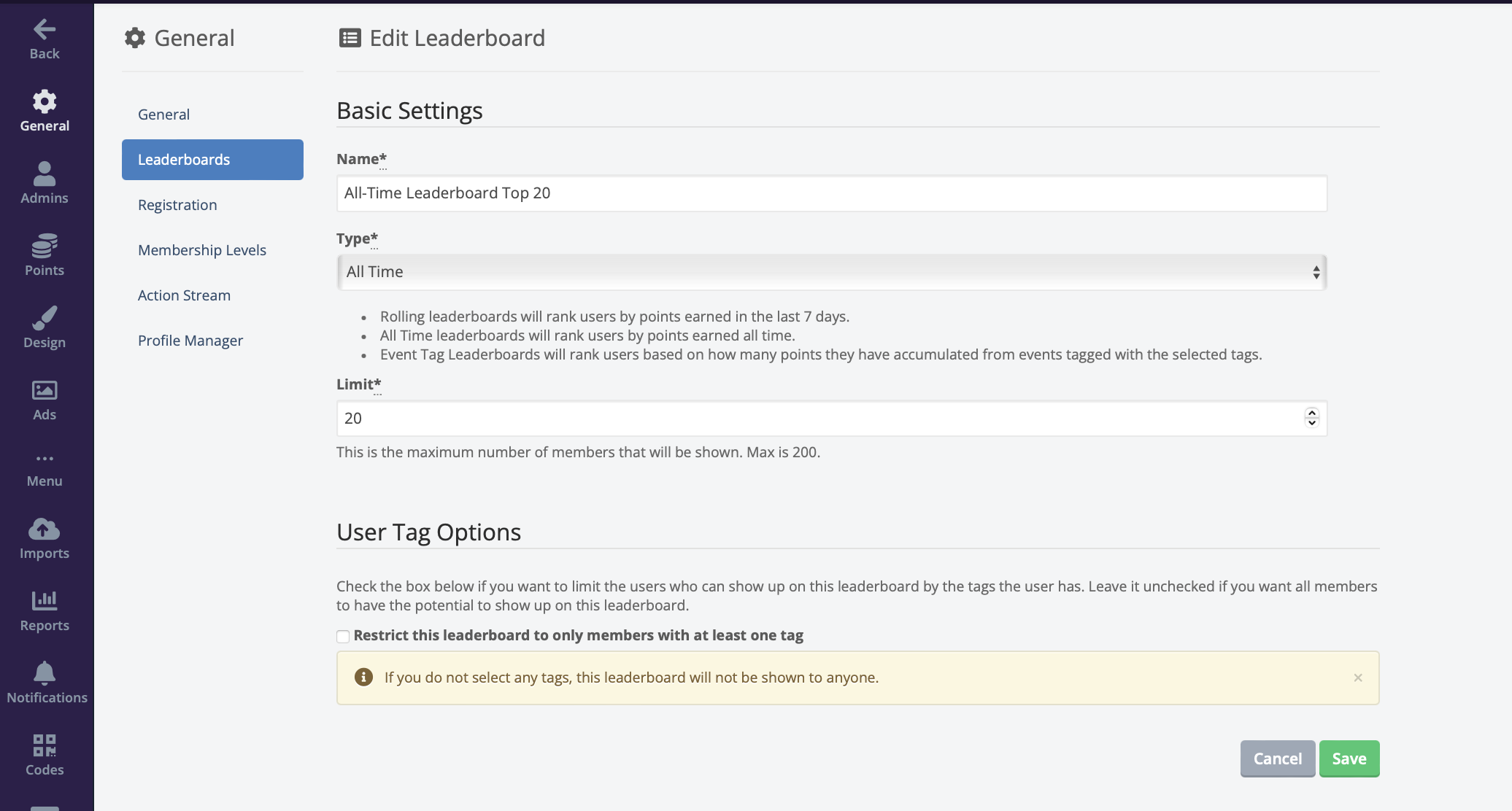Open the Reports chart icon
This screenshot has height=811, width=1512.
click(x=45, y=600)
